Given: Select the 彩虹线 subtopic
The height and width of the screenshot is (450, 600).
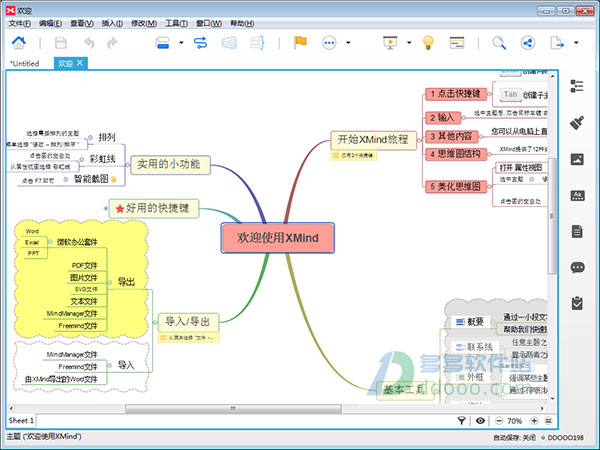Looking at the screenshot, I should pos(102,159).
